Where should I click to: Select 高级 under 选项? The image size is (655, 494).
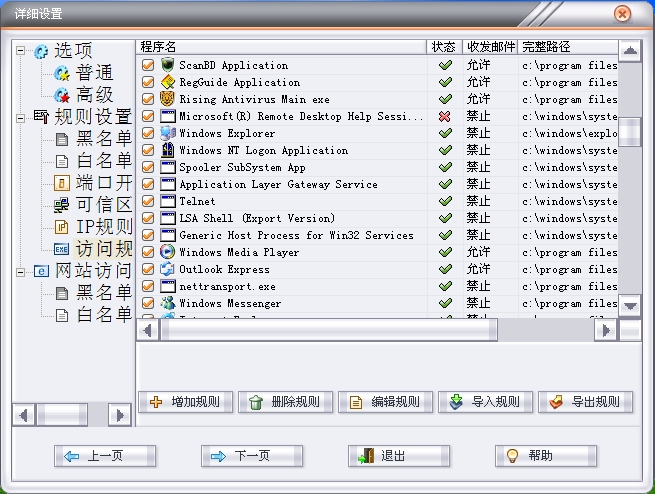[94, 95]
